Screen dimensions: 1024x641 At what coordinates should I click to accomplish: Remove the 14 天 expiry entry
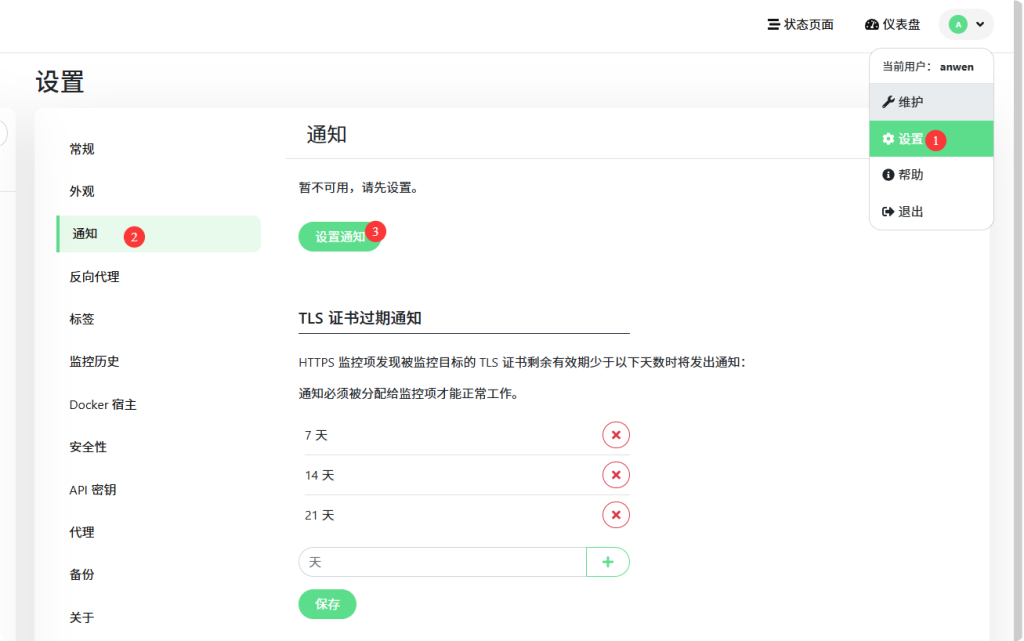point(616,475)
